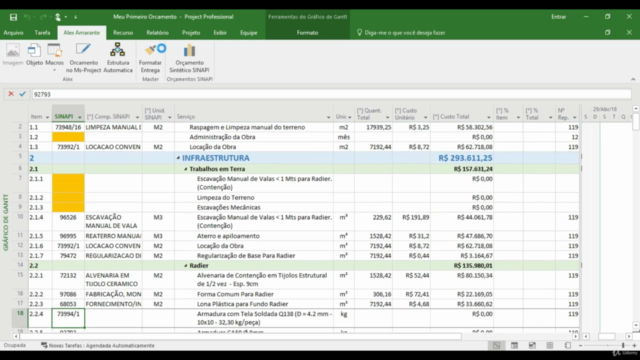Screen dimensions: 640x360
Task: Open the Equipe ribbon tab
Action: click(249, 33)
